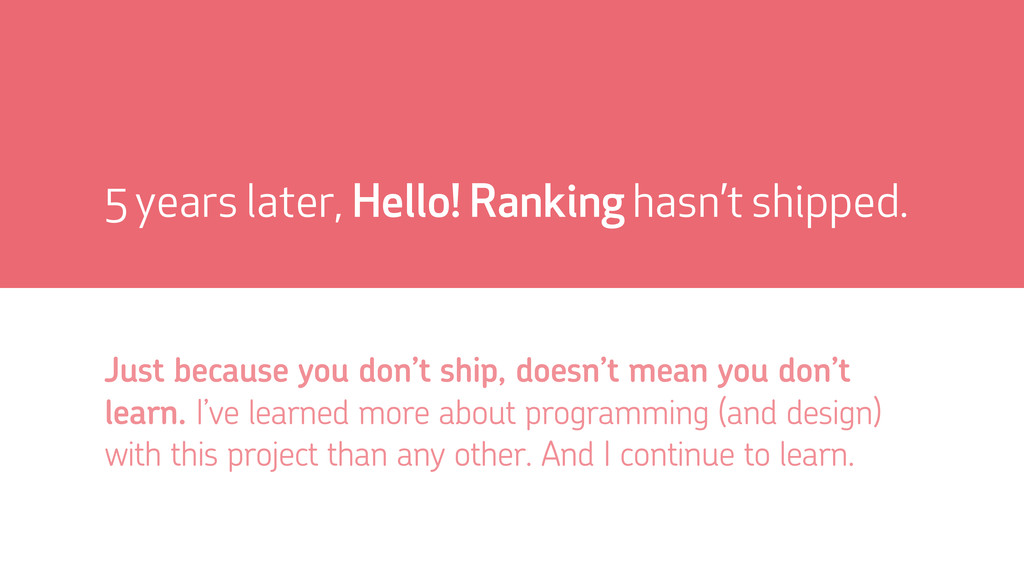Click the word "shipped." ending the heading
1024x576 pixels.
click(x=831, y=204)
